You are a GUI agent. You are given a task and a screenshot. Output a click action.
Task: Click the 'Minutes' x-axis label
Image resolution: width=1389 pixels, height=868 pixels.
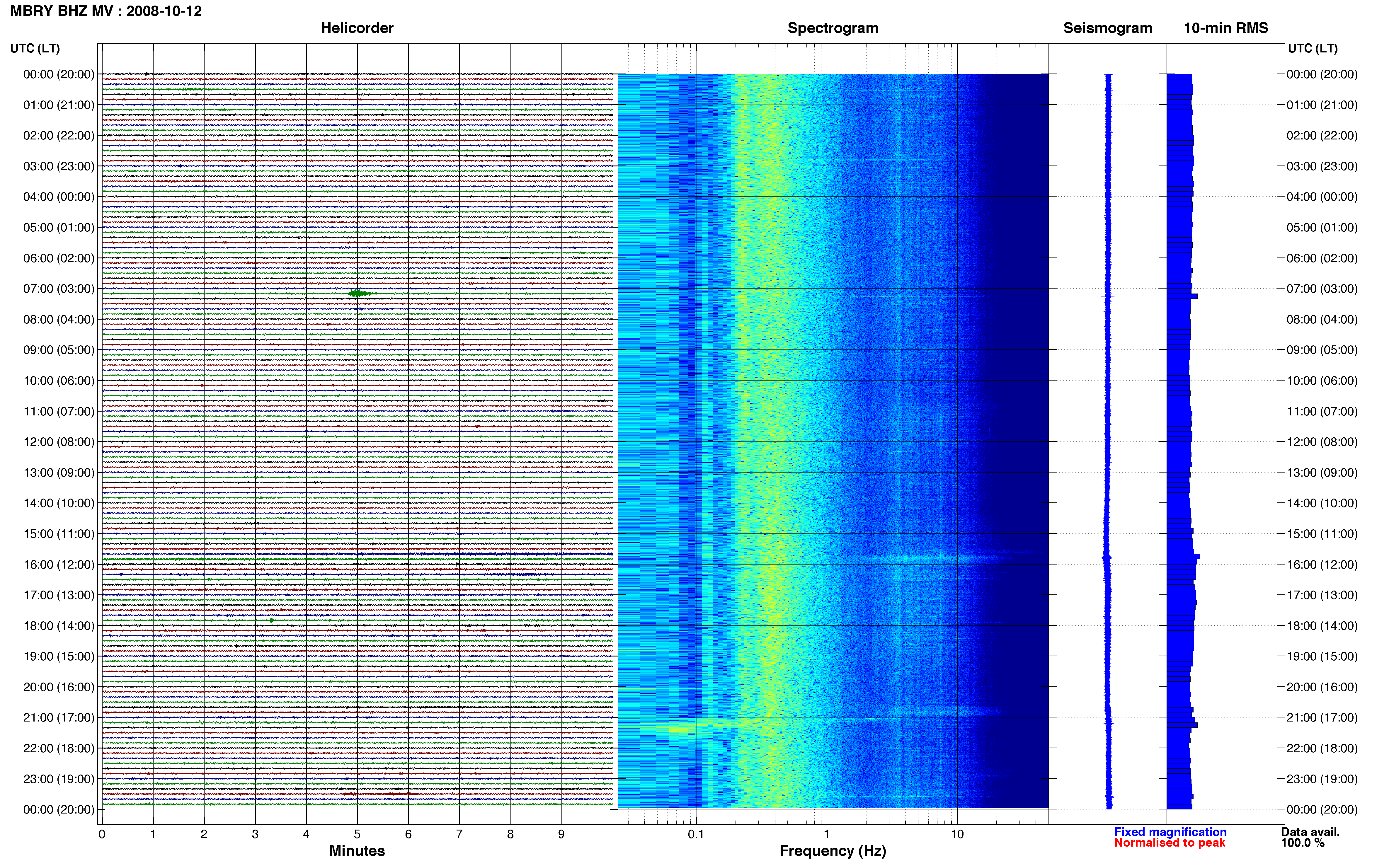[x=357, y=851]
